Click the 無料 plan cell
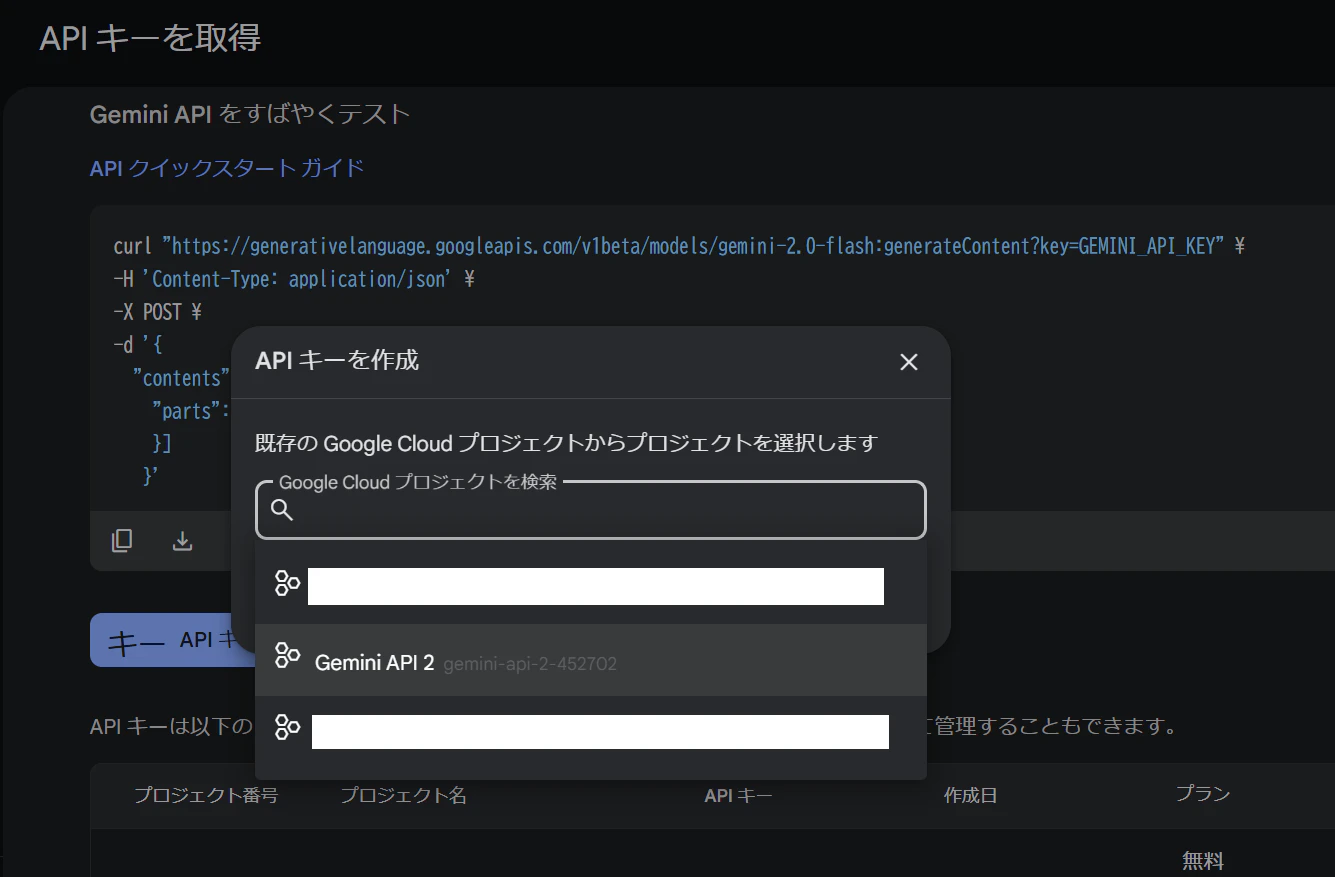The height and width of the screenshot is (877, 1335). pyautogui.click(x=1203, y=861)
